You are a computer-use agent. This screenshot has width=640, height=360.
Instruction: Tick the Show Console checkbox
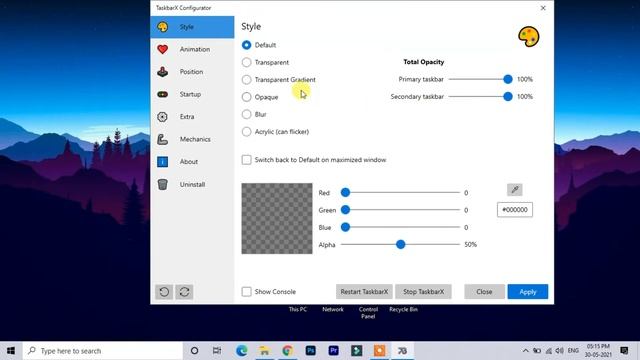coord(247,291)
